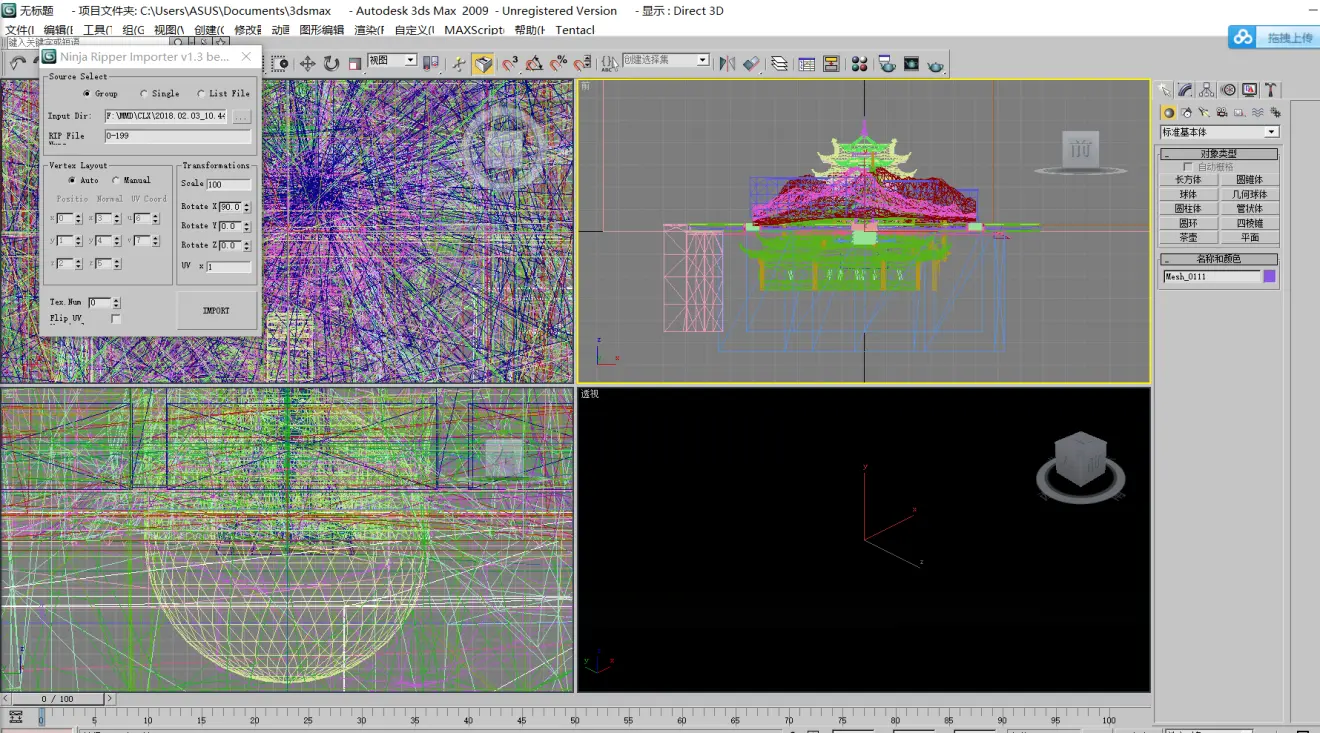1320x733 pixels.
Task: Click the Tex.Num spinner arrows
Action: (x=116, y=302)
